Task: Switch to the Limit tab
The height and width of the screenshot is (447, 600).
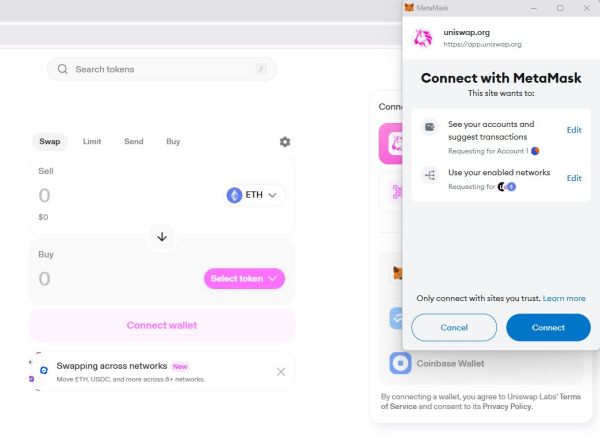Action: pyautogui.click(x=92, y=141)
